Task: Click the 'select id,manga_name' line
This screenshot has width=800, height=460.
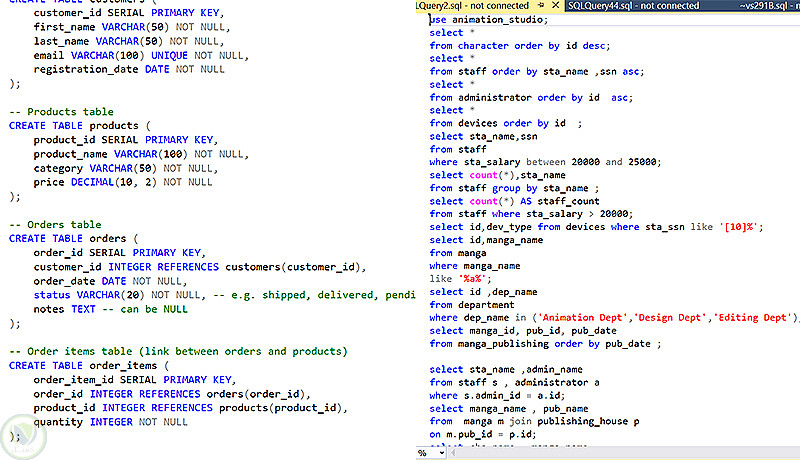Action: click(486, 240)
